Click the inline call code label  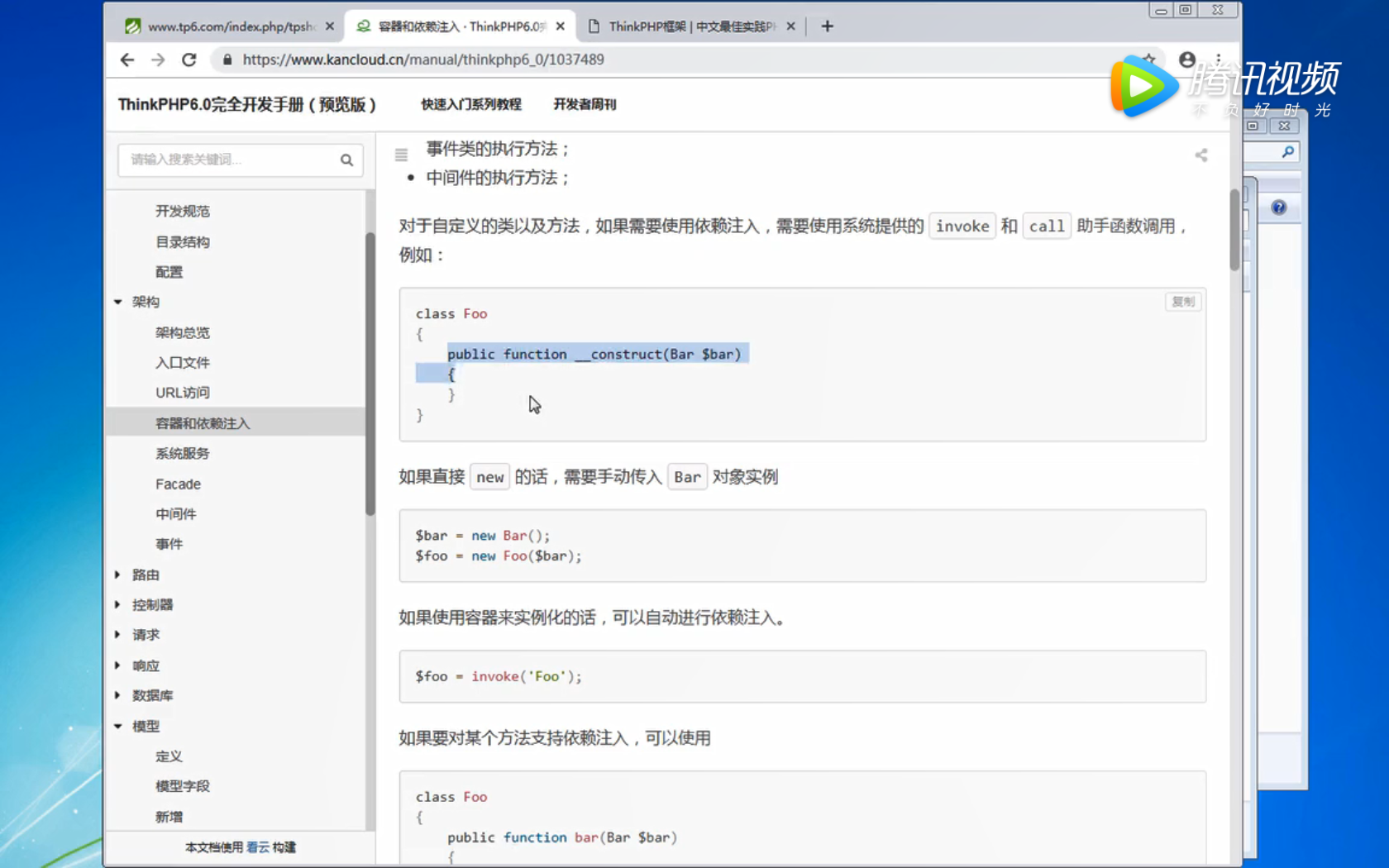[x=1047, y=227]
